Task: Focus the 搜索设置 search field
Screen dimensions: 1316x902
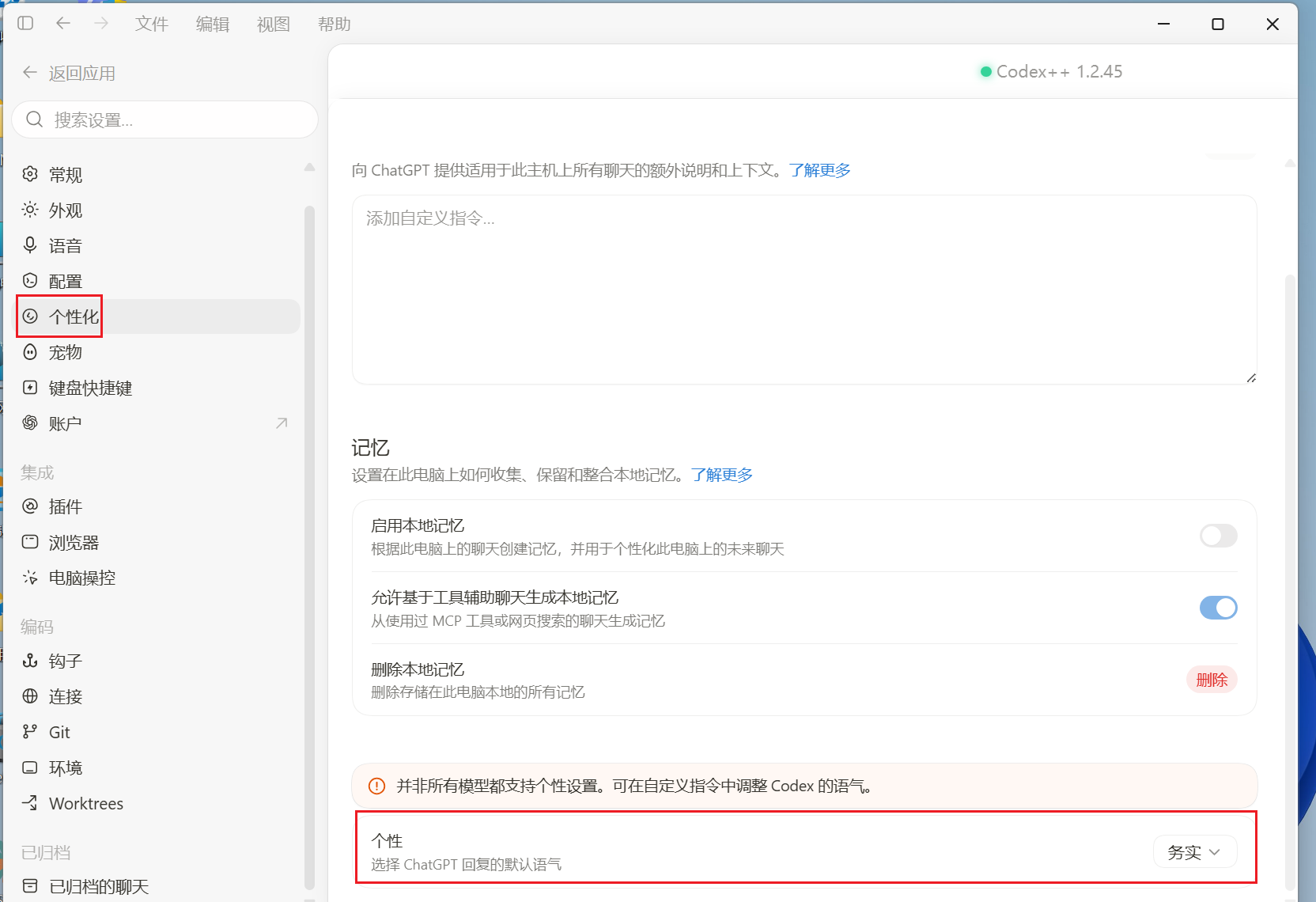Action: [x=164, y=119]
